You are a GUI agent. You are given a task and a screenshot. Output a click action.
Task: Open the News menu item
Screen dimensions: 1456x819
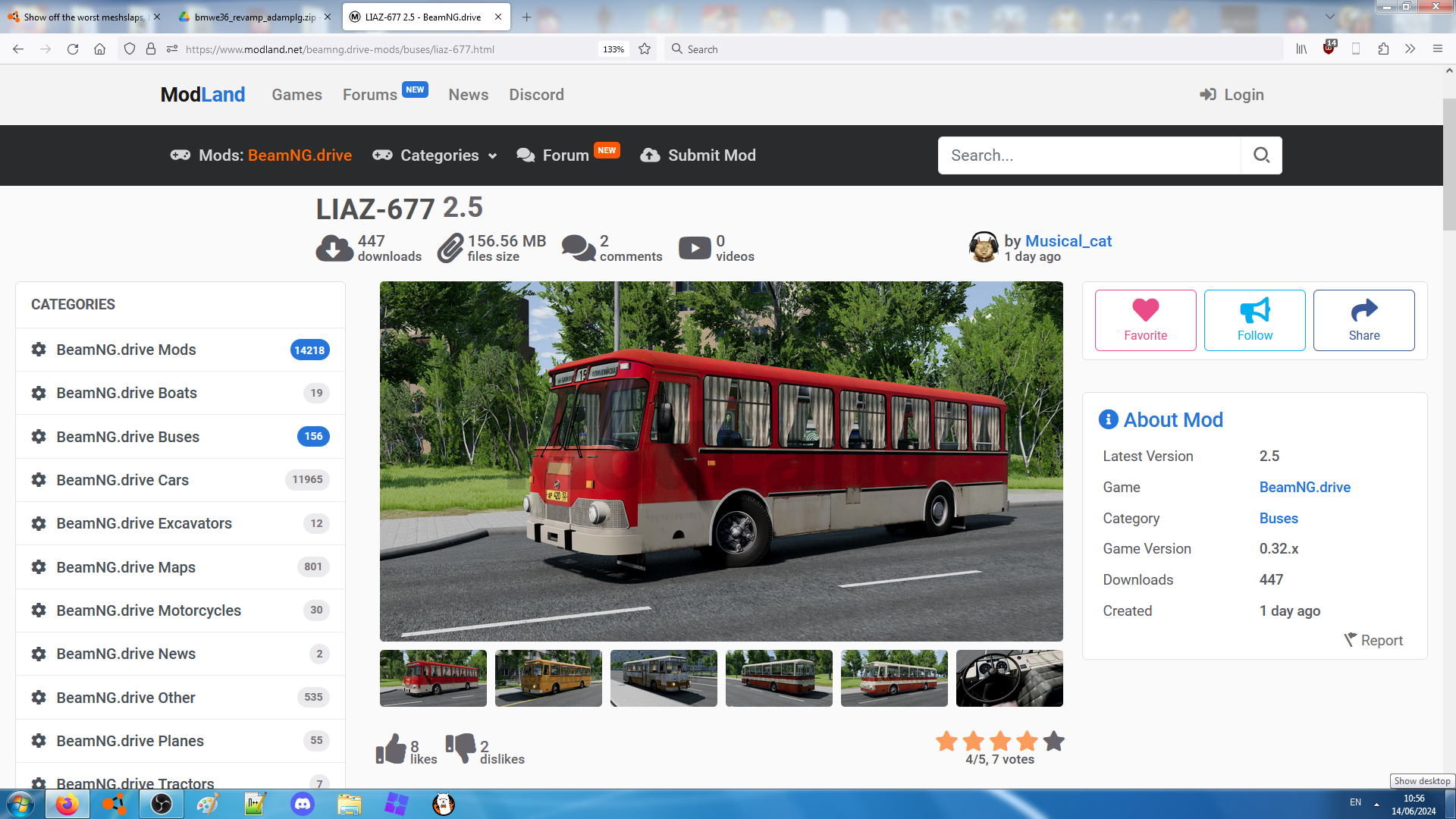(468, 95)
